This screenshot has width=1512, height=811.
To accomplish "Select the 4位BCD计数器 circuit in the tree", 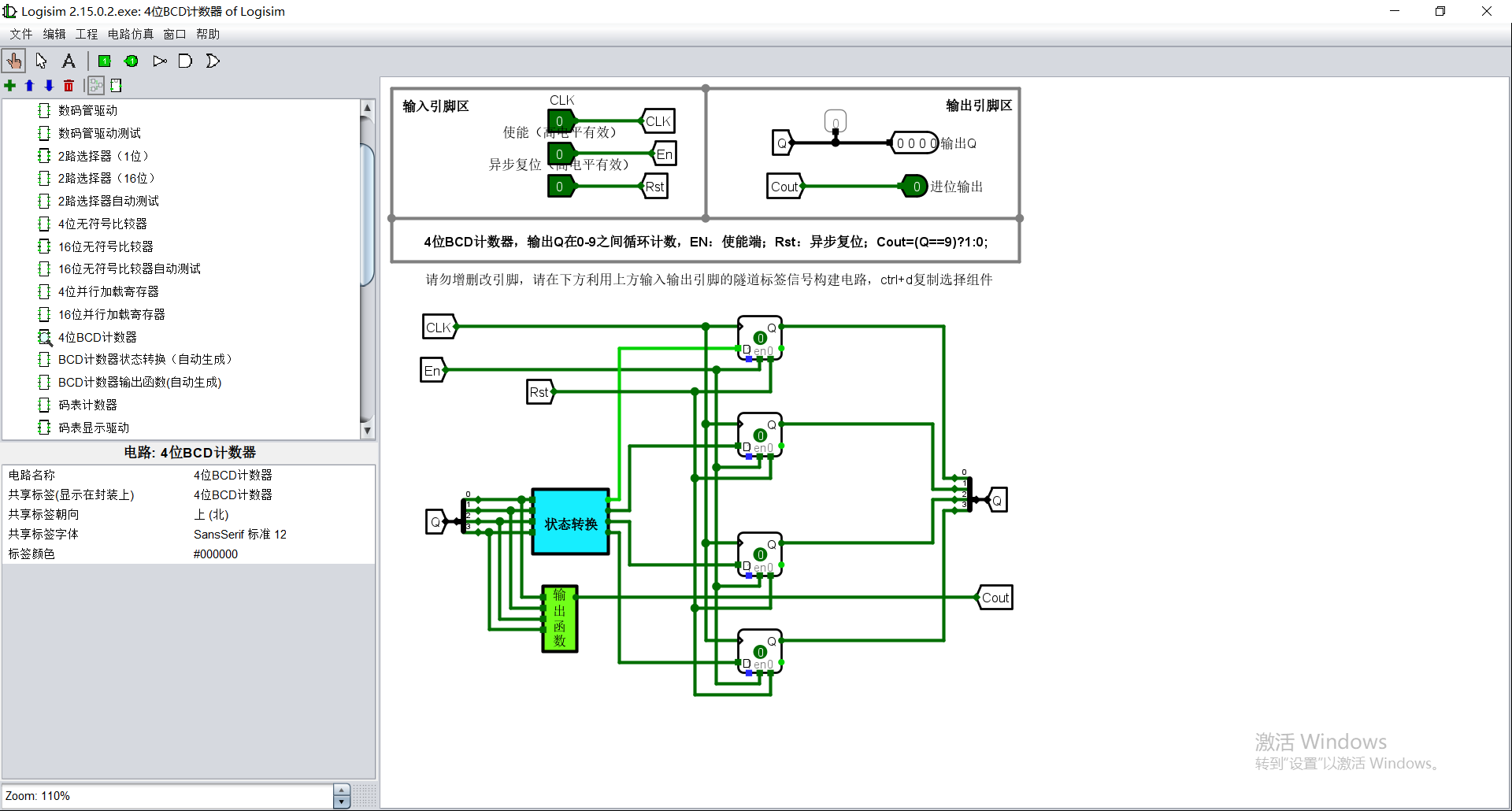I will [98, 336].
